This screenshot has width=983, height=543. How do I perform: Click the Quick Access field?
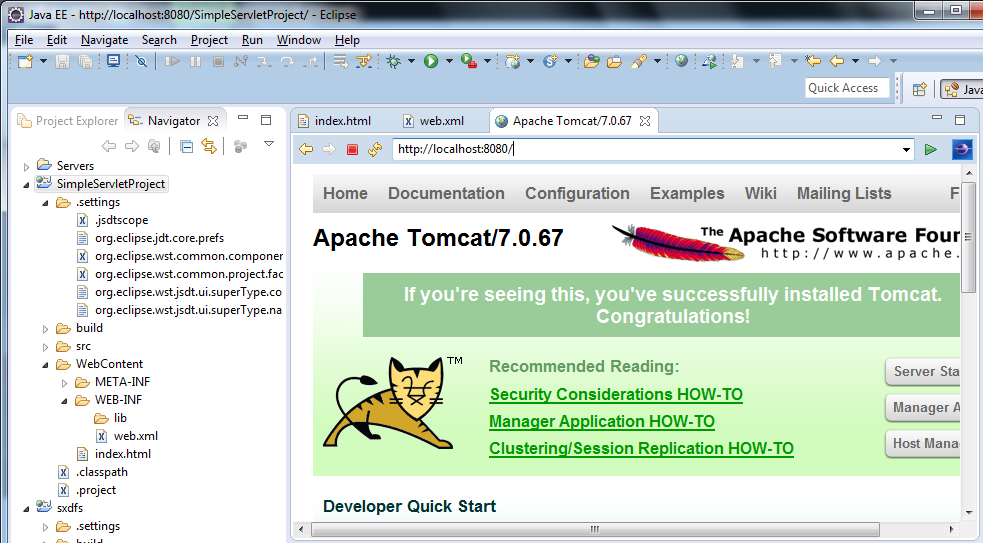(847, 88)
